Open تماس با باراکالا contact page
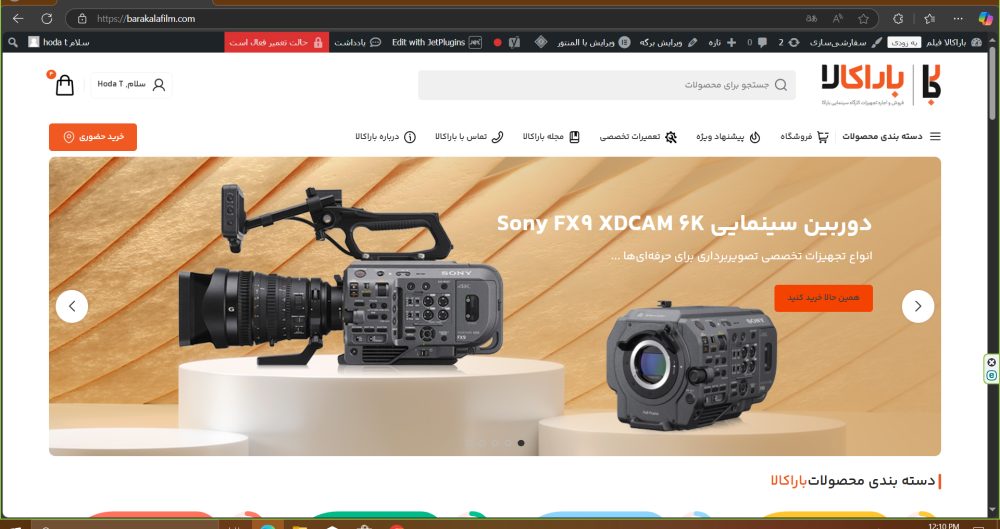This screenshot has width=1000, height=529. click(x=469, y=137)
